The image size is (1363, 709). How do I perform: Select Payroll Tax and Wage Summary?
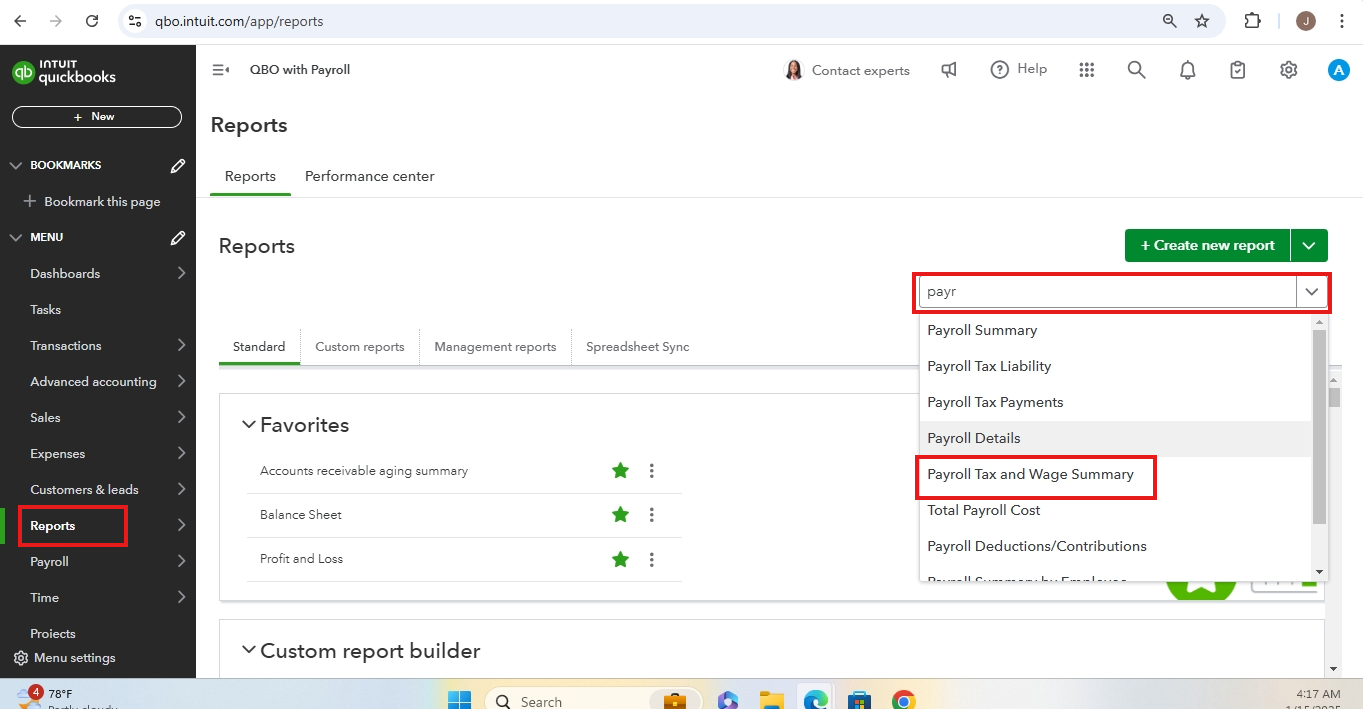[1116, 474]
